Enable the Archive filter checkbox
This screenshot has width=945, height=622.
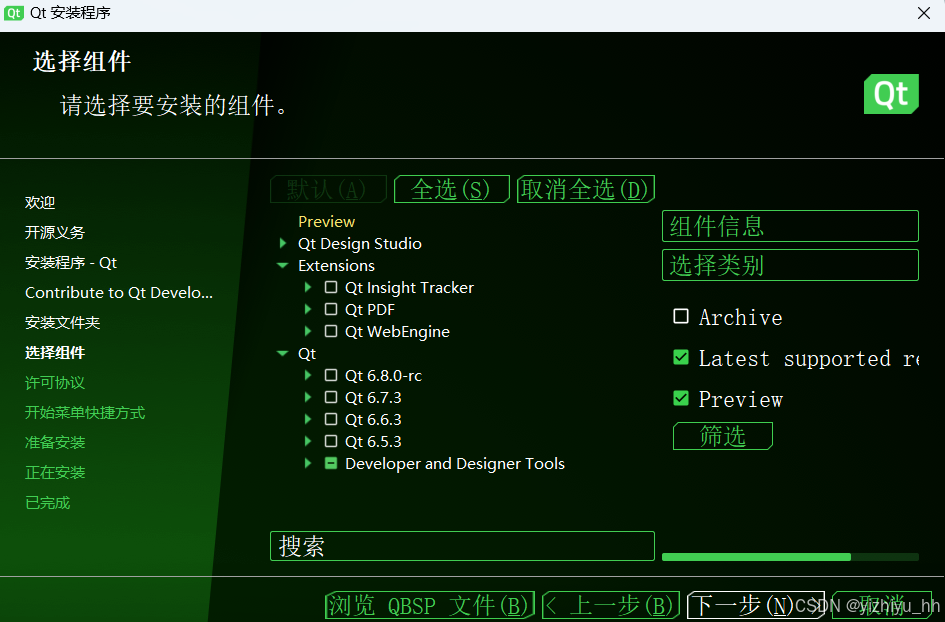[x=681, y=316]
